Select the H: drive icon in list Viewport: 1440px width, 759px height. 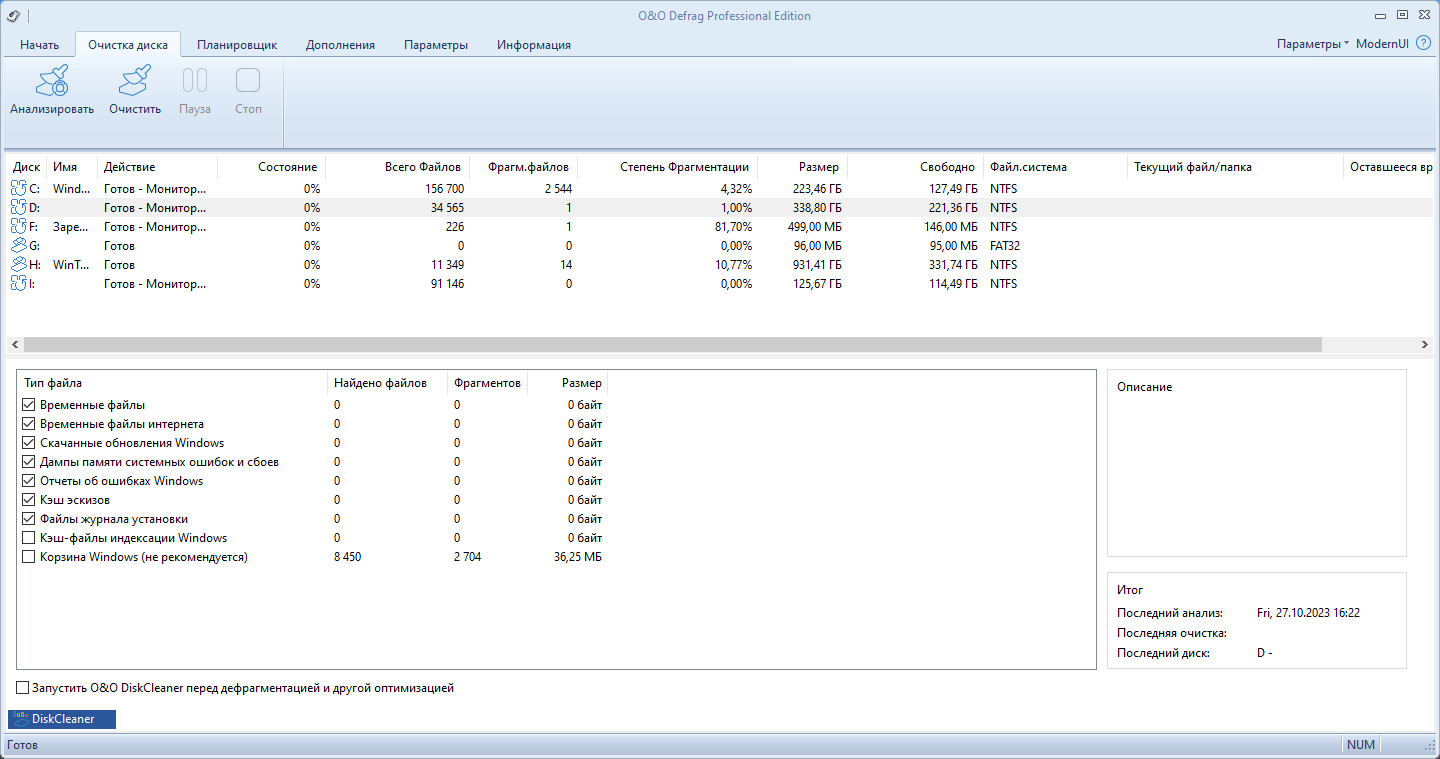(19, 264)
